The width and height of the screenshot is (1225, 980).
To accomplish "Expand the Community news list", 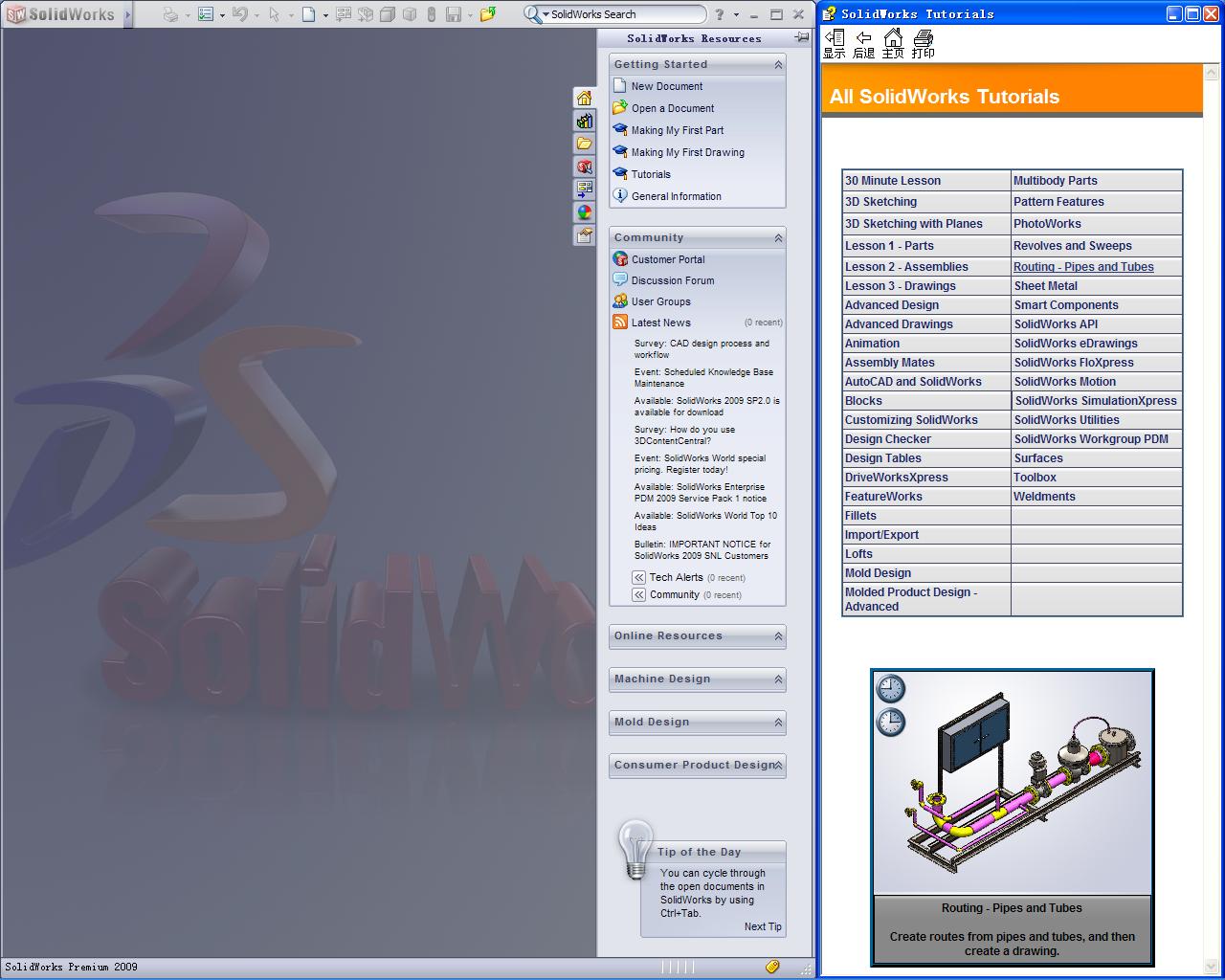I will coord(638,594).
